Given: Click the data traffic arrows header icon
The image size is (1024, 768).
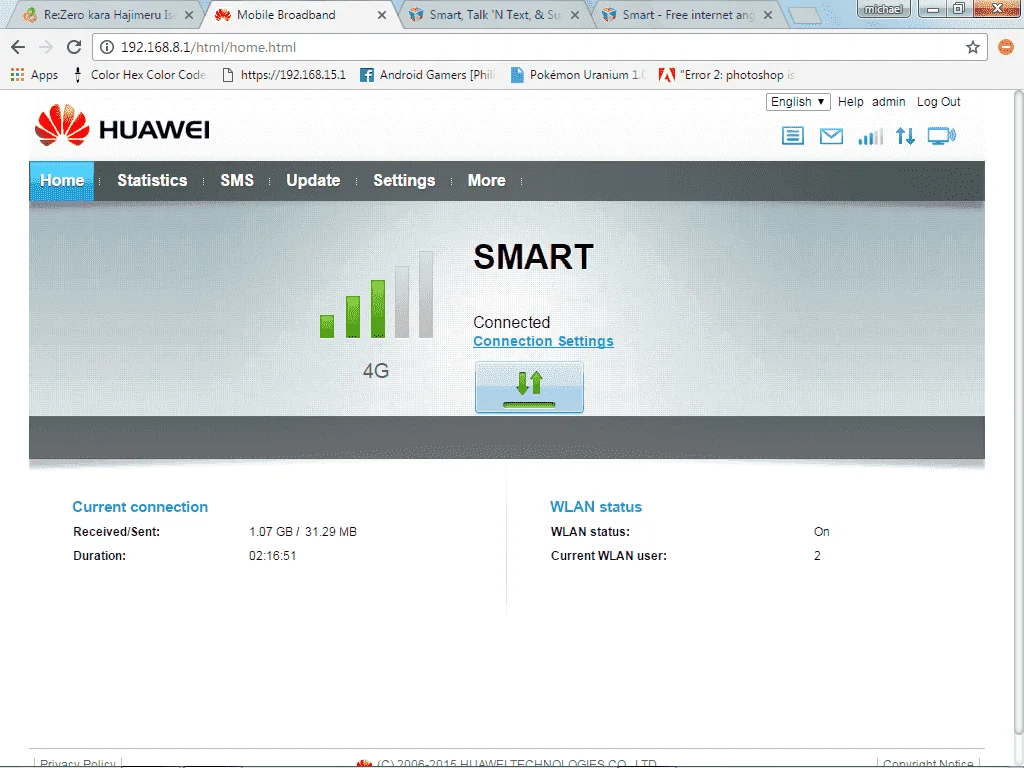Looking at the screenshot, I should click(905, 136).
